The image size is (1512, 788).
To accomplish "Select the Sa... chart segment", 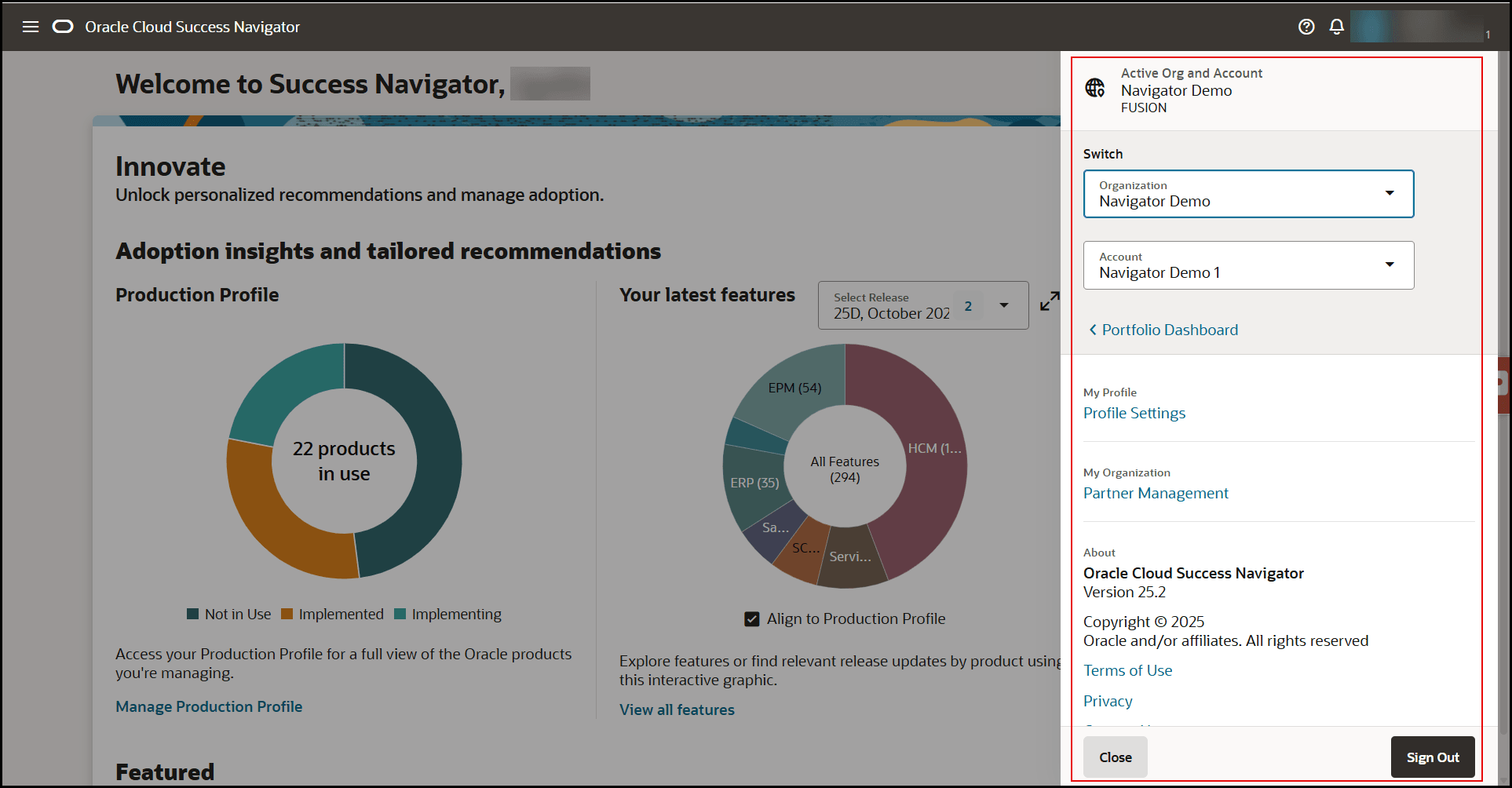I will click(x=775, y=528).
